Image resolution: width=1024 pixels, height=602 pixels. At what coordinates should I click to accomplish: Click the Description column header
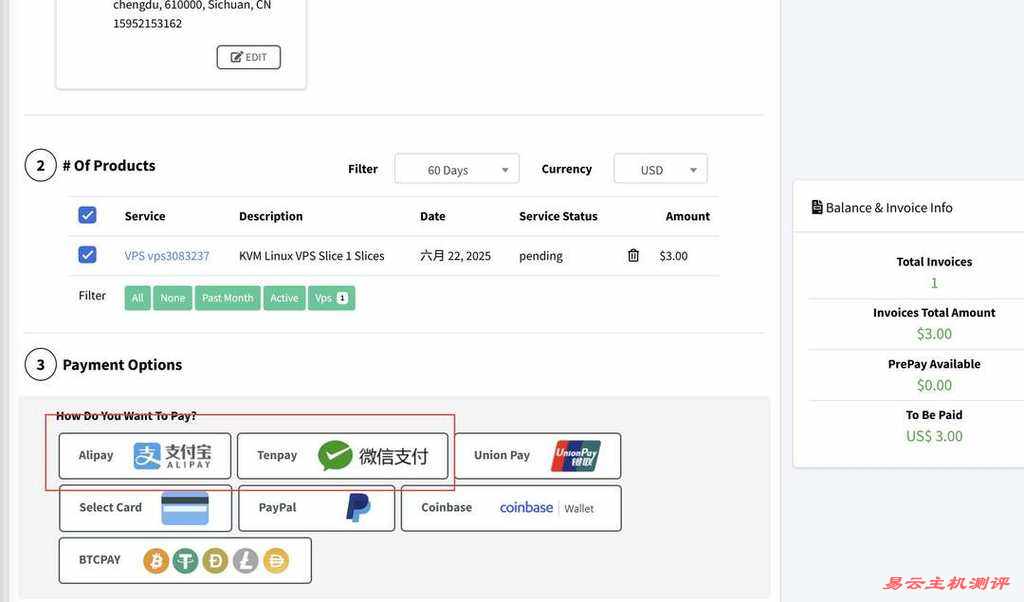(271, 216)
